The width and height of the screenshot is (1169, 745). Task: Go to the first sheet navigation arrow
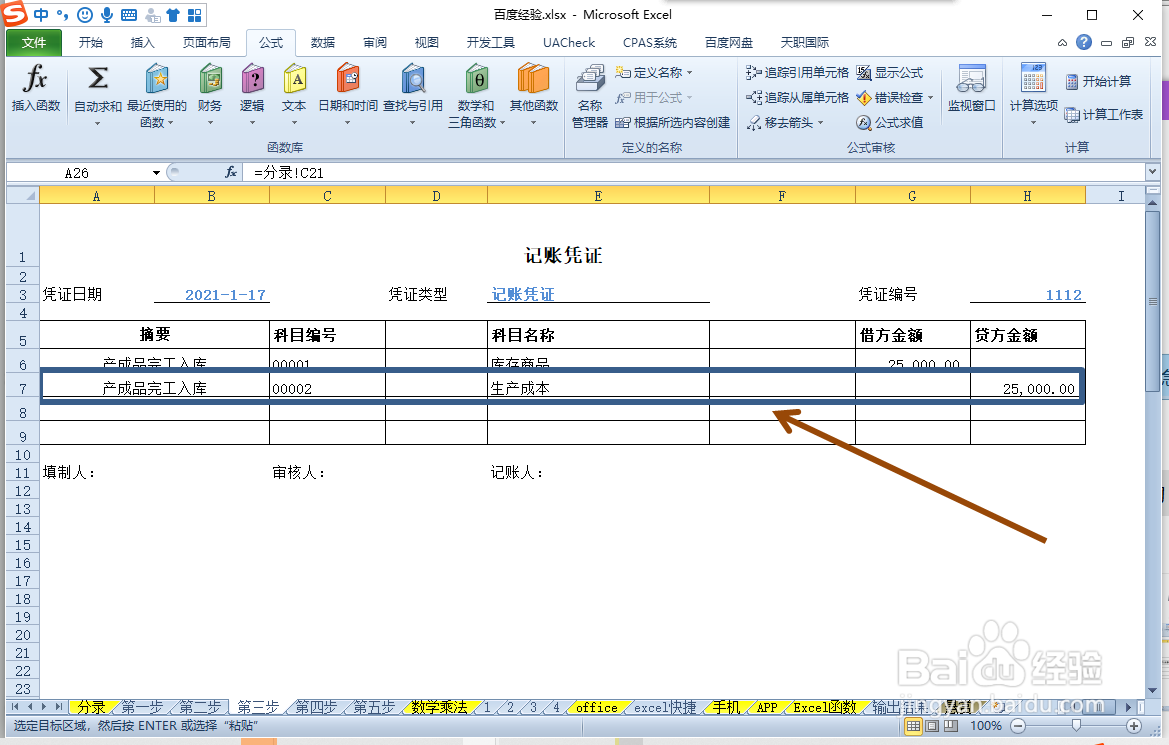(15, 706)
